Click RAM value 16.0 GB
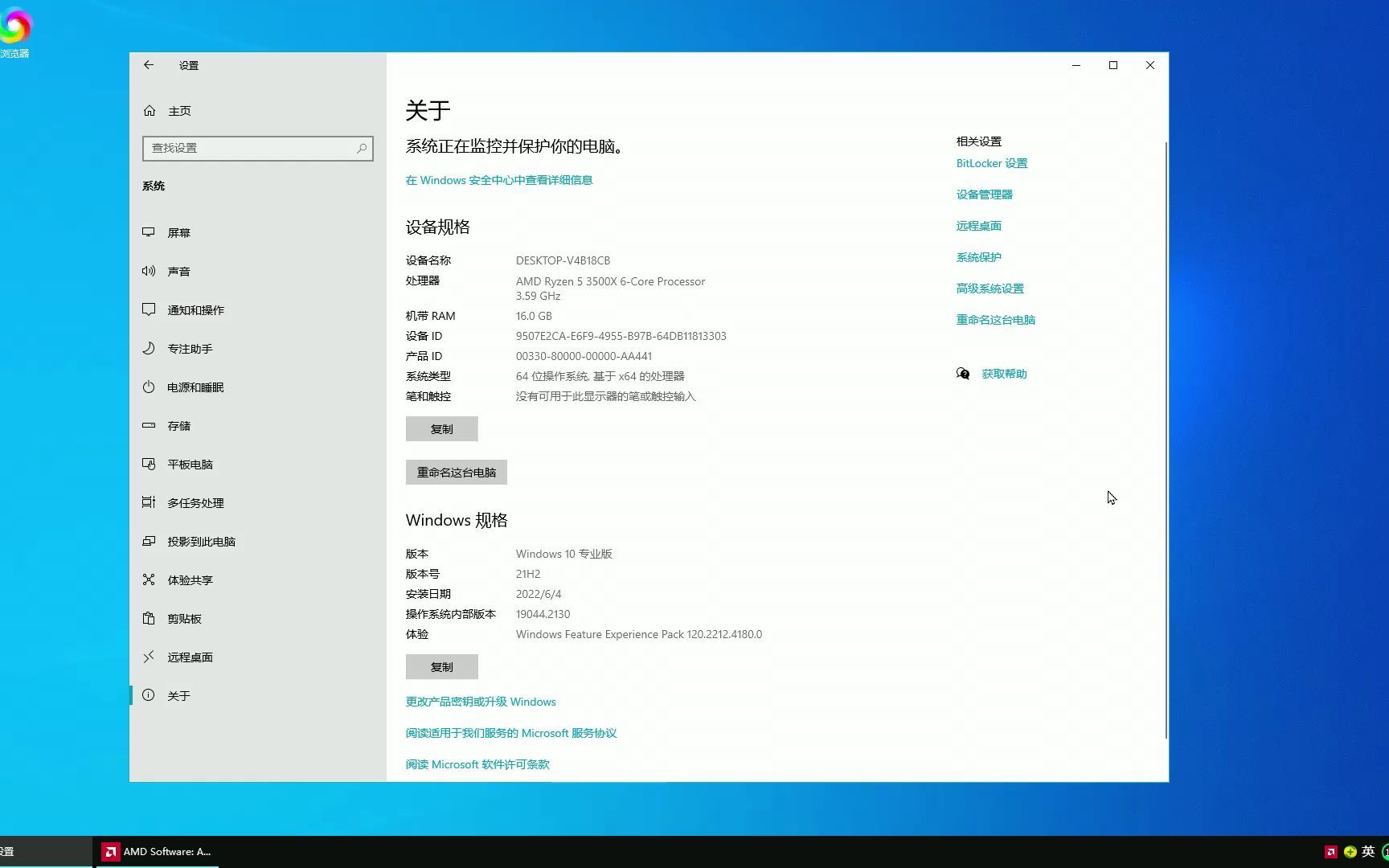 [x=534, y=316]
